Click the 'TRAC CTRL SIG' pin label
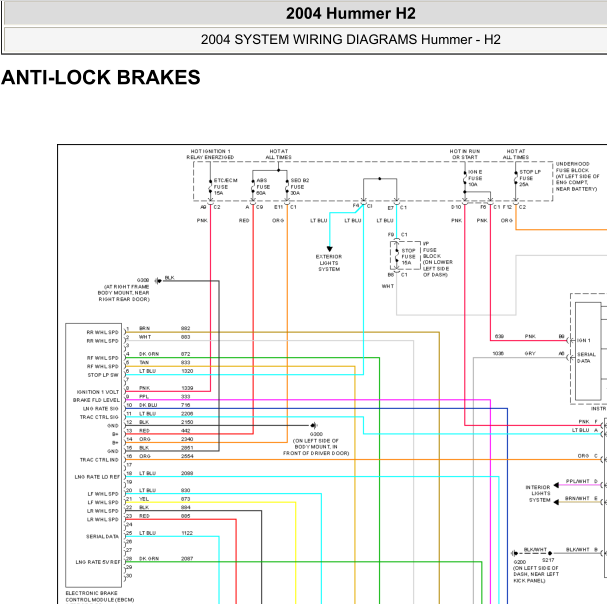The width and height of the screenshot is (607, 604). point(99,417)
